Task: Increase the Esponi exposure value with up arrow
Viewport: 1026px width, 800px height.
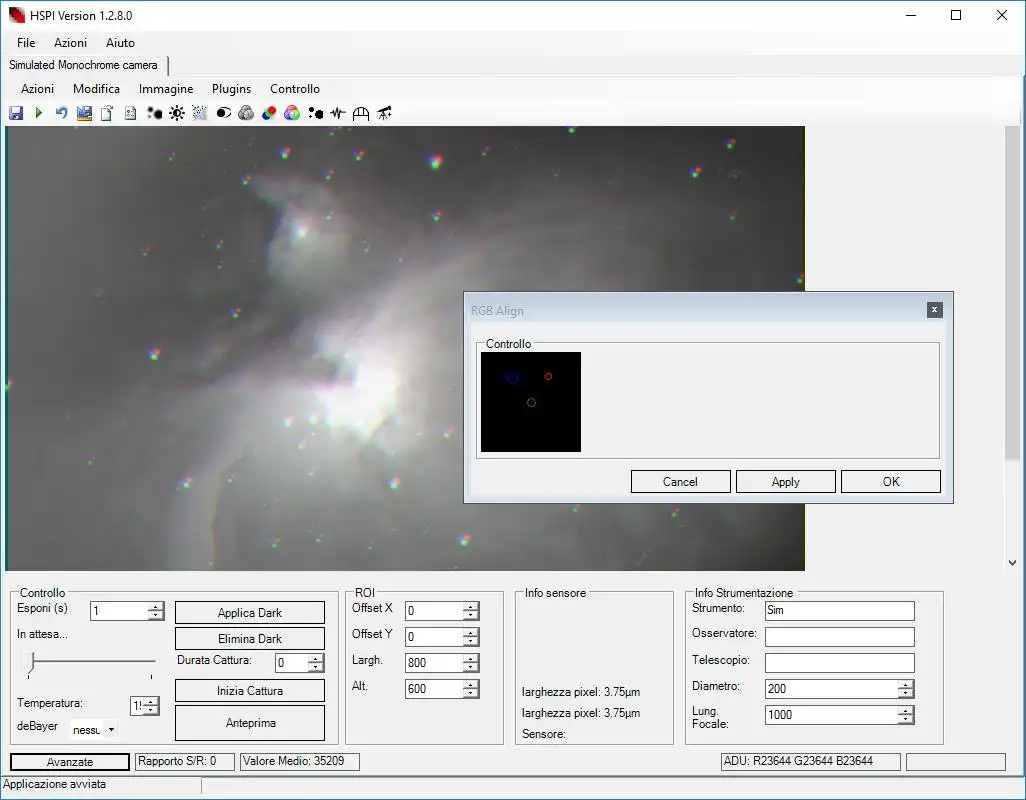Action: [156, 607]
